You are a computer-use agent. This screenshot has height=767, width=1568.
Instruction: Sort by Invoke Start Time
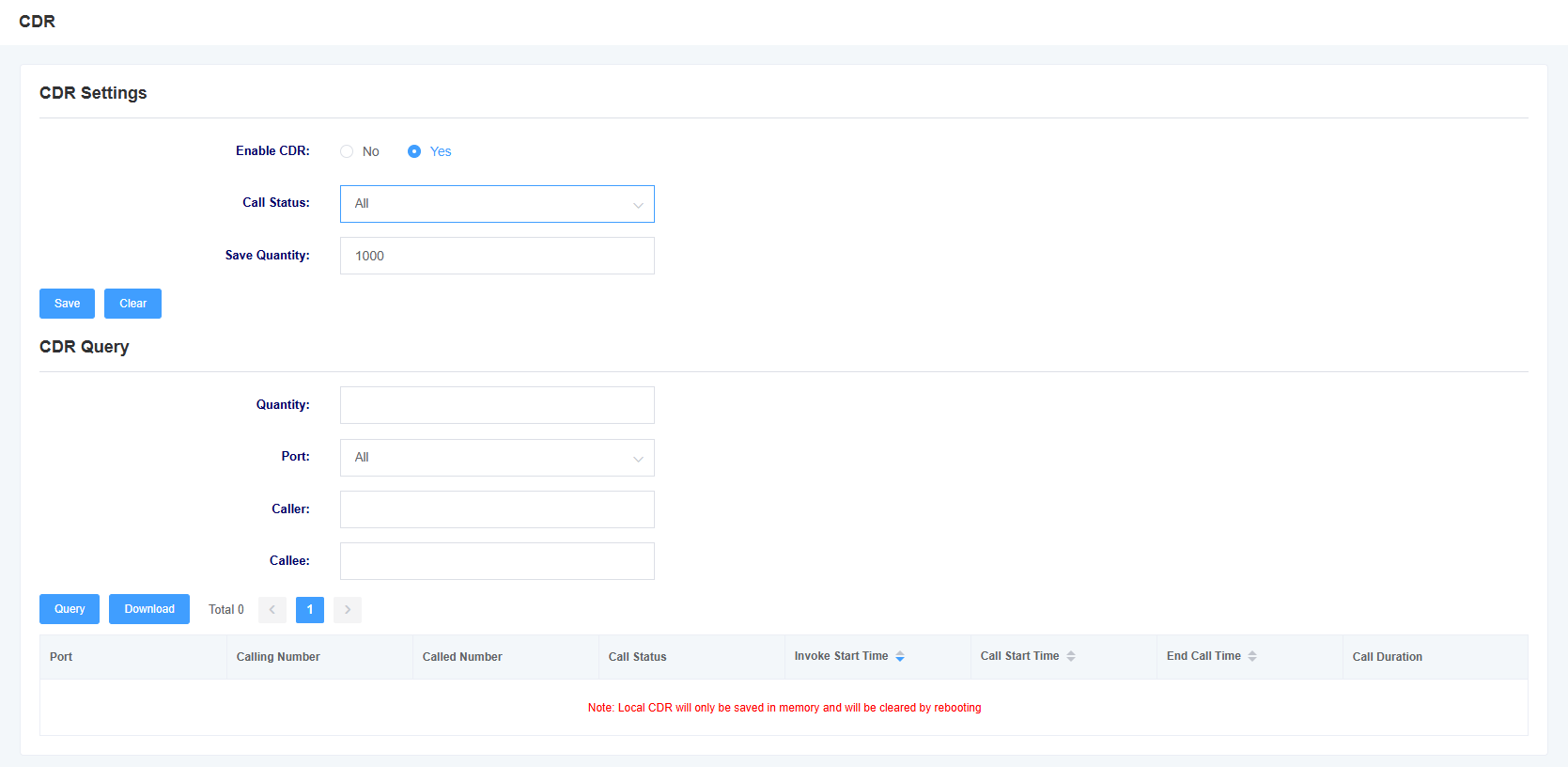[900, 656]
